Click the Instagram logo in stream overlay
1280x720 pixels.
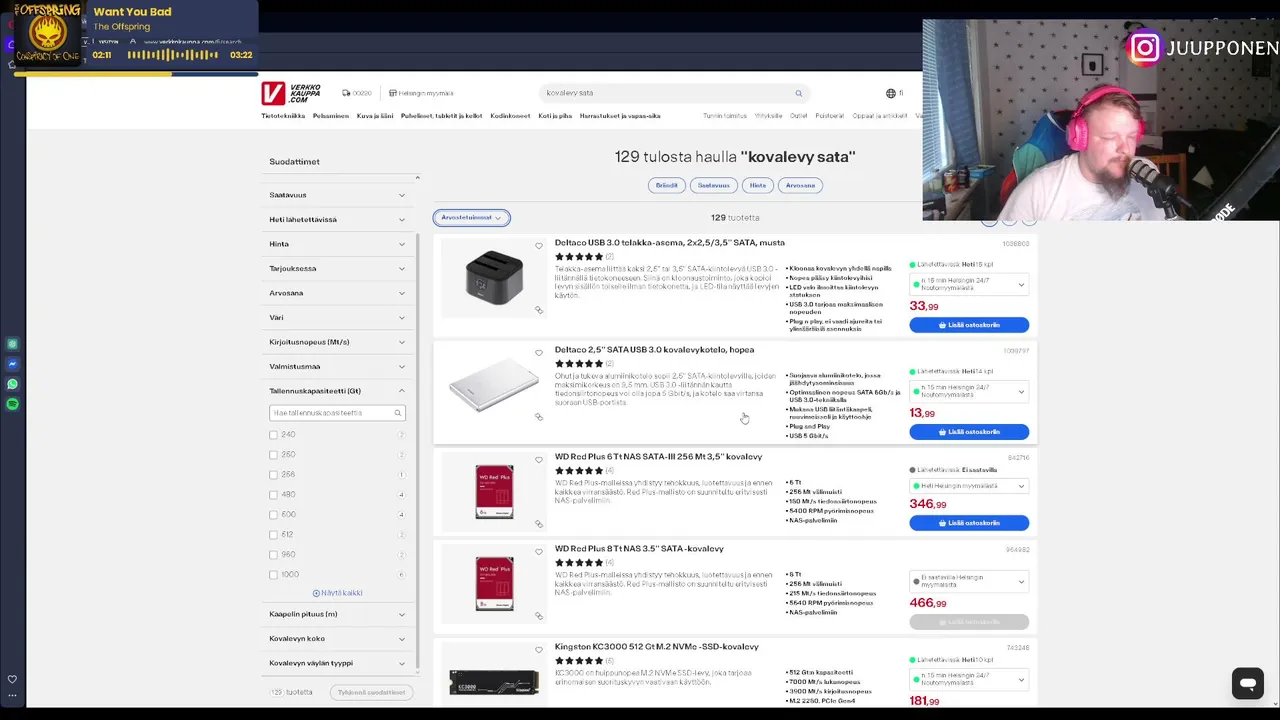tap(1145, 48)
